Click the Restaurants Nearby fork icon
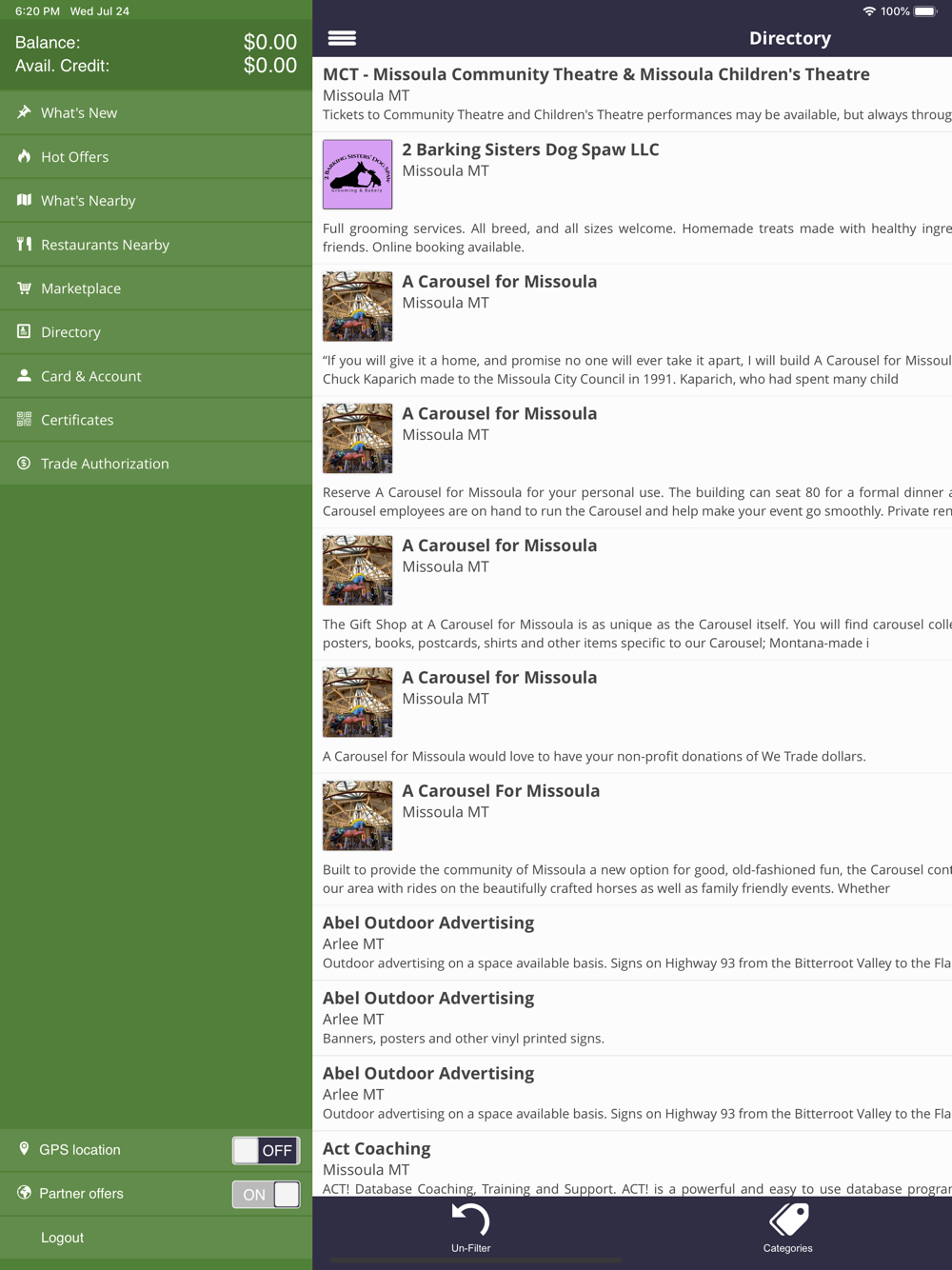Image resolution: width=952 pixels, height=1270 pixels. (24, 244)
